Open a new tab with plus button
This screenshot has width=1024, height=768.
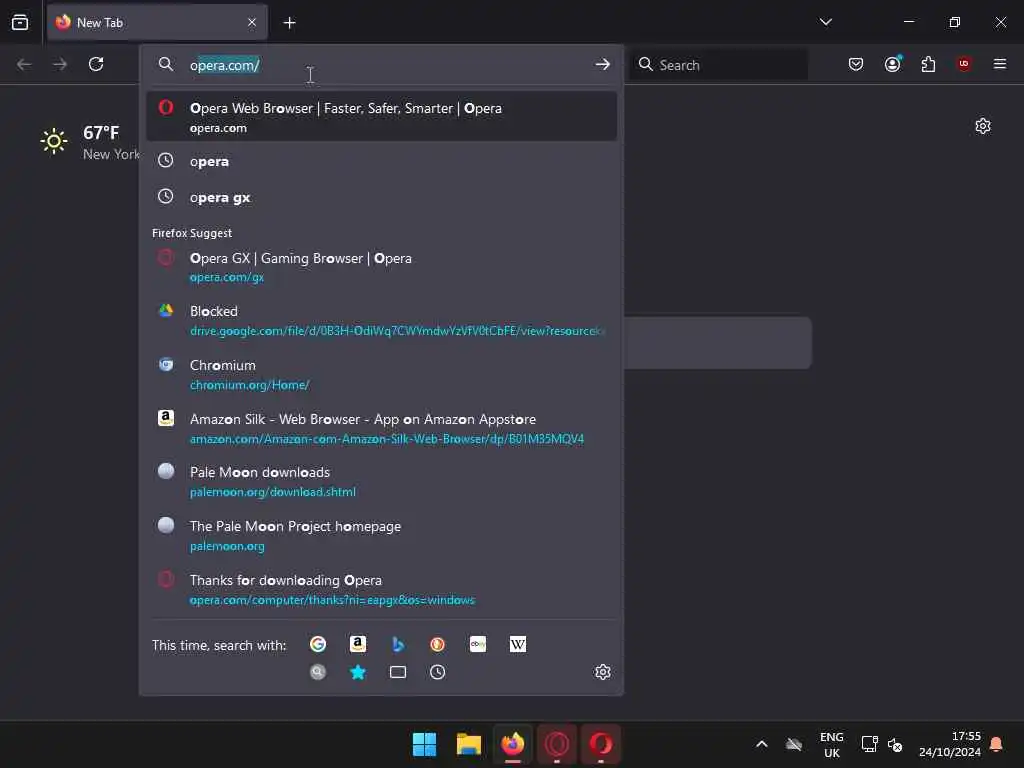pos(289,23)
